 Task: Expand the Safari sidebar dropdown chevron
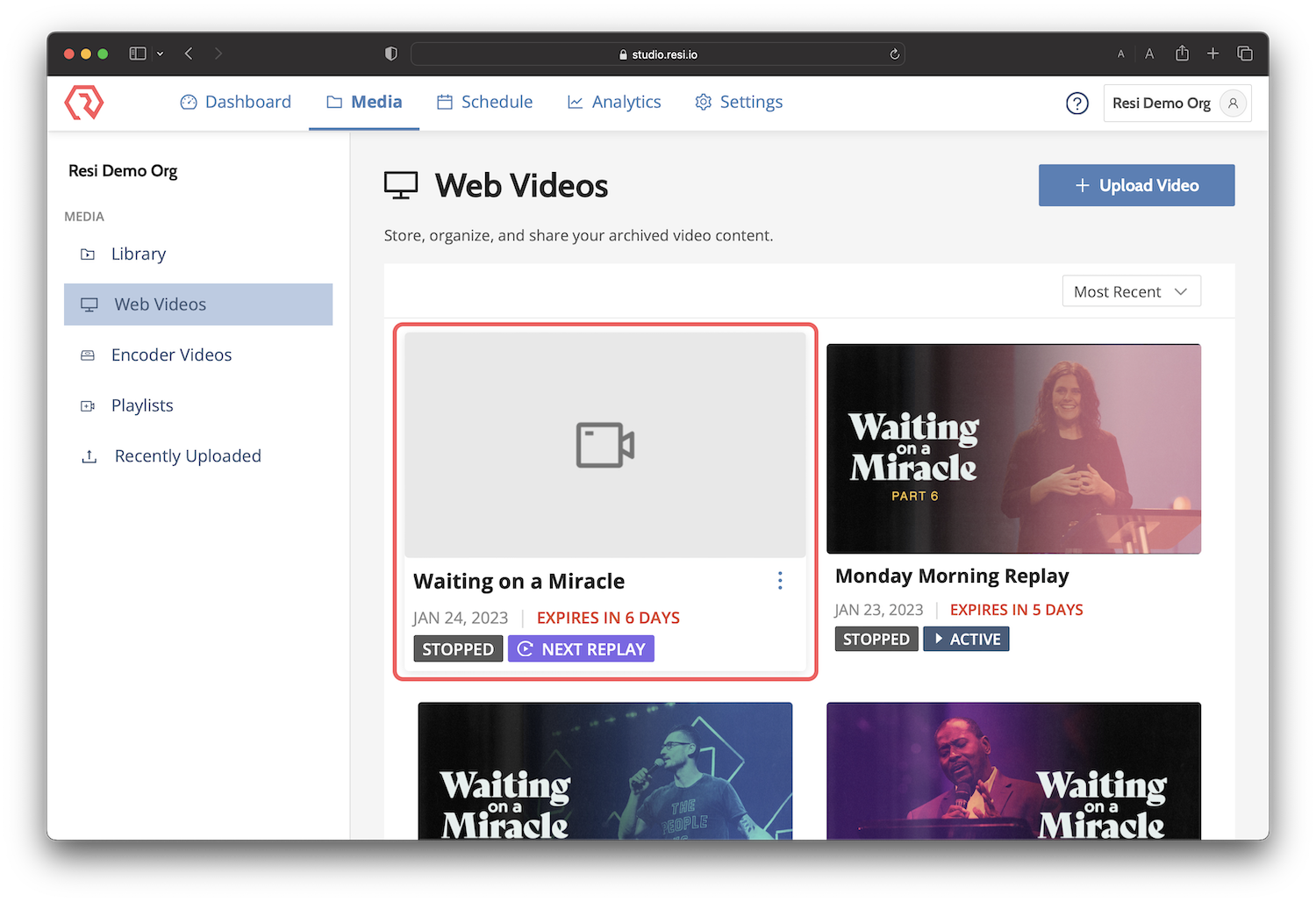click(x=160, y=54)
